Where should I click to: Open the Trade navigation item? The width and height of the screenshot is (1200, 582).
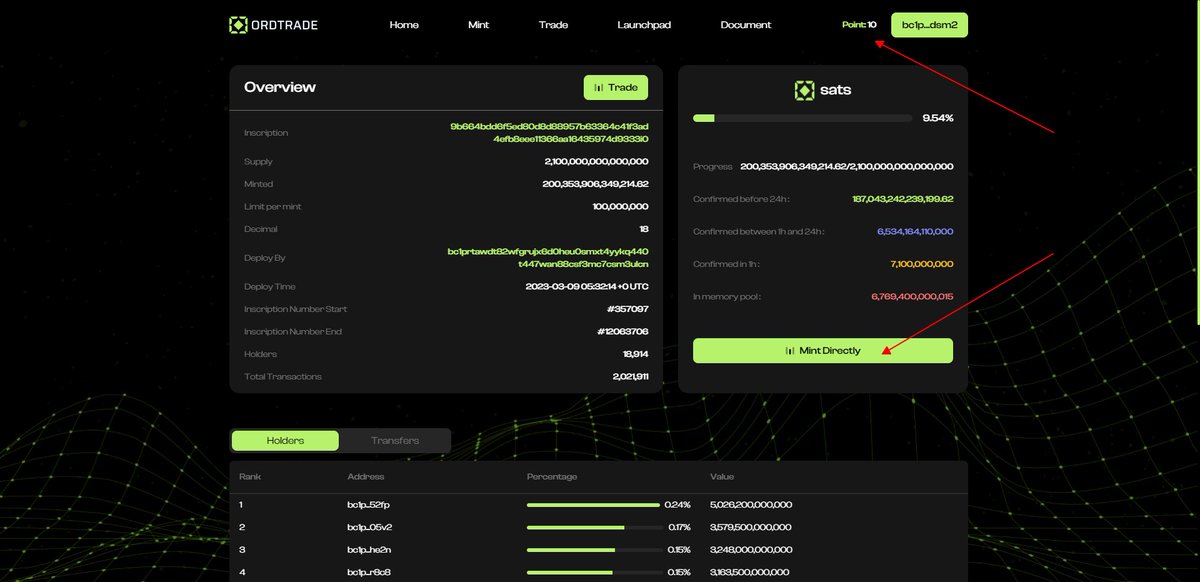point(553,25)
